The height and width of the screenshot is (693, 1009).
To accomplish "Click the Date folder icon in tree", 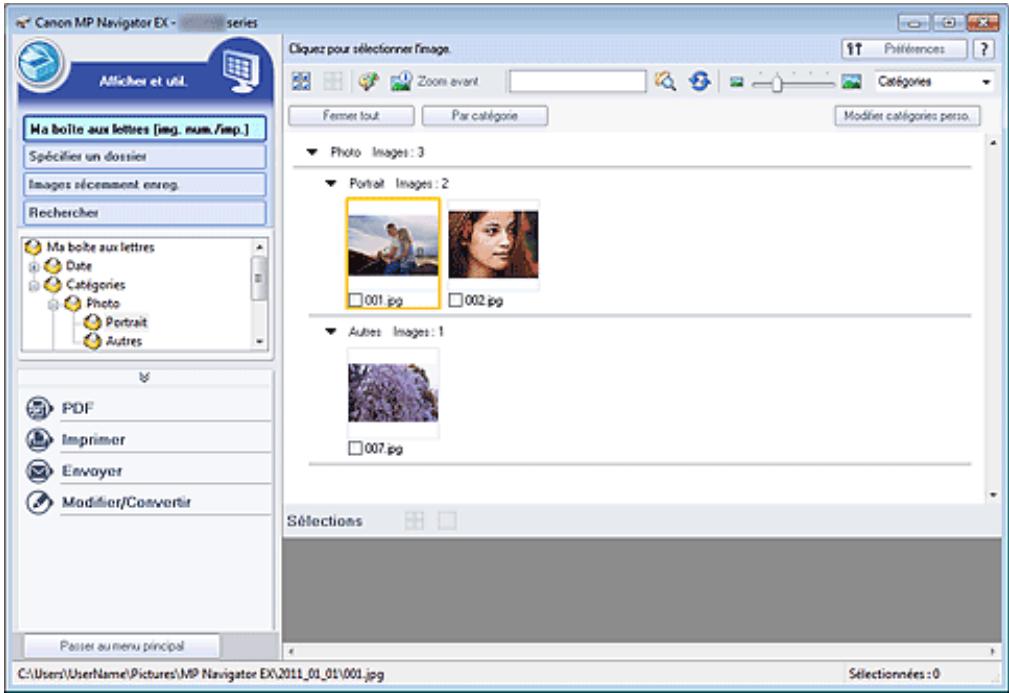I will [53, 266].
